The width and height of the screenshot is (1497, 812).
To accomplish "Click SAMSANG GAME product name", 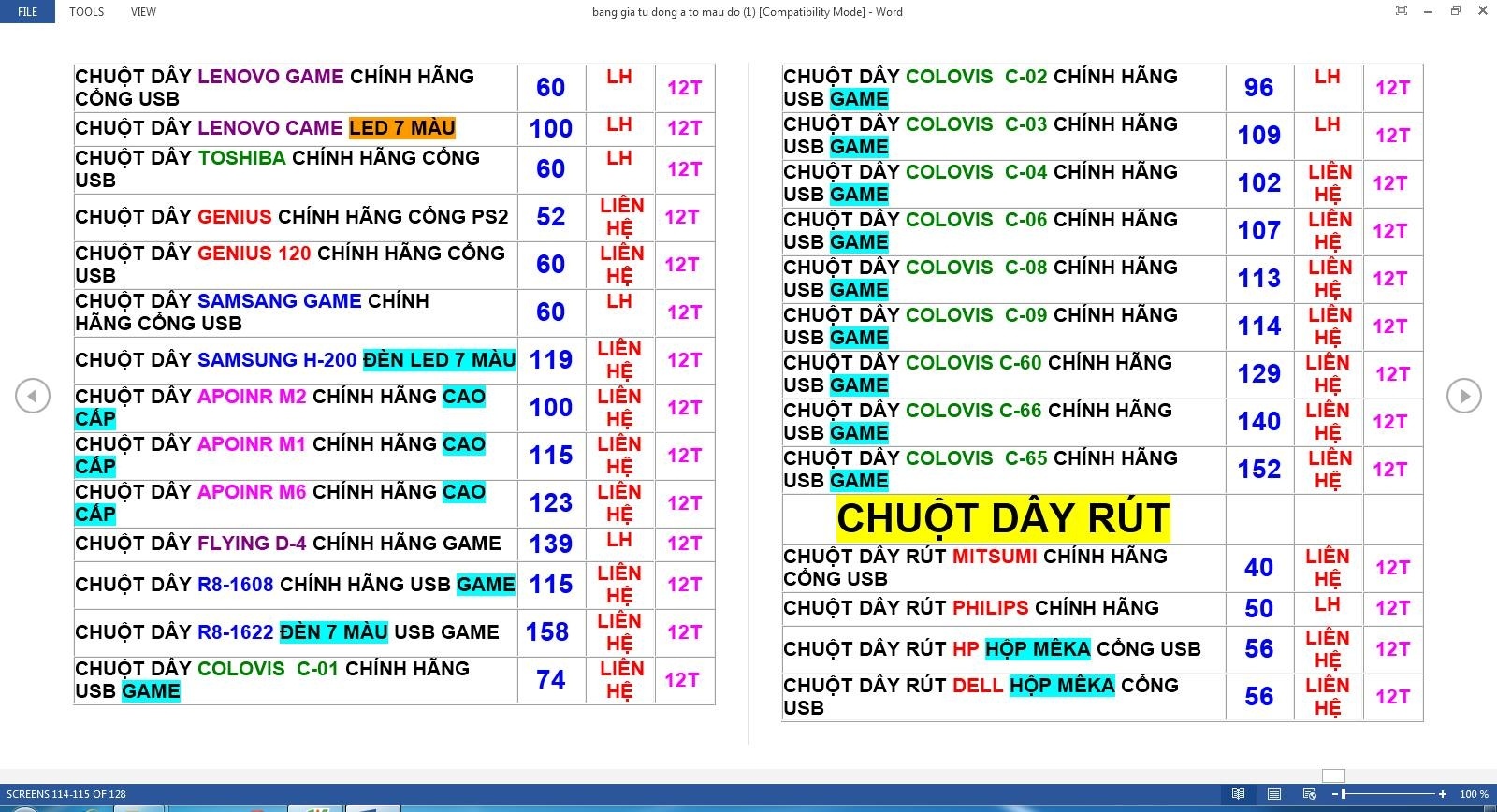I will coord(279,301).
